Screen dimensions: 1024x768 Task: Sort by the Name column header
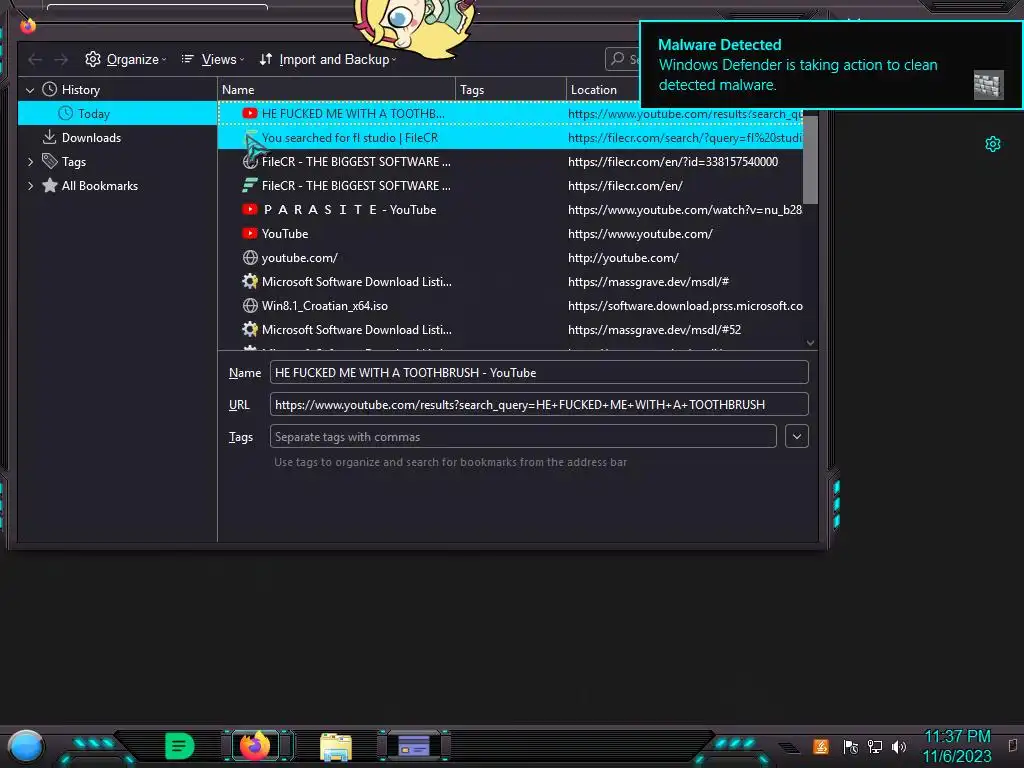[x=336, y=89]
